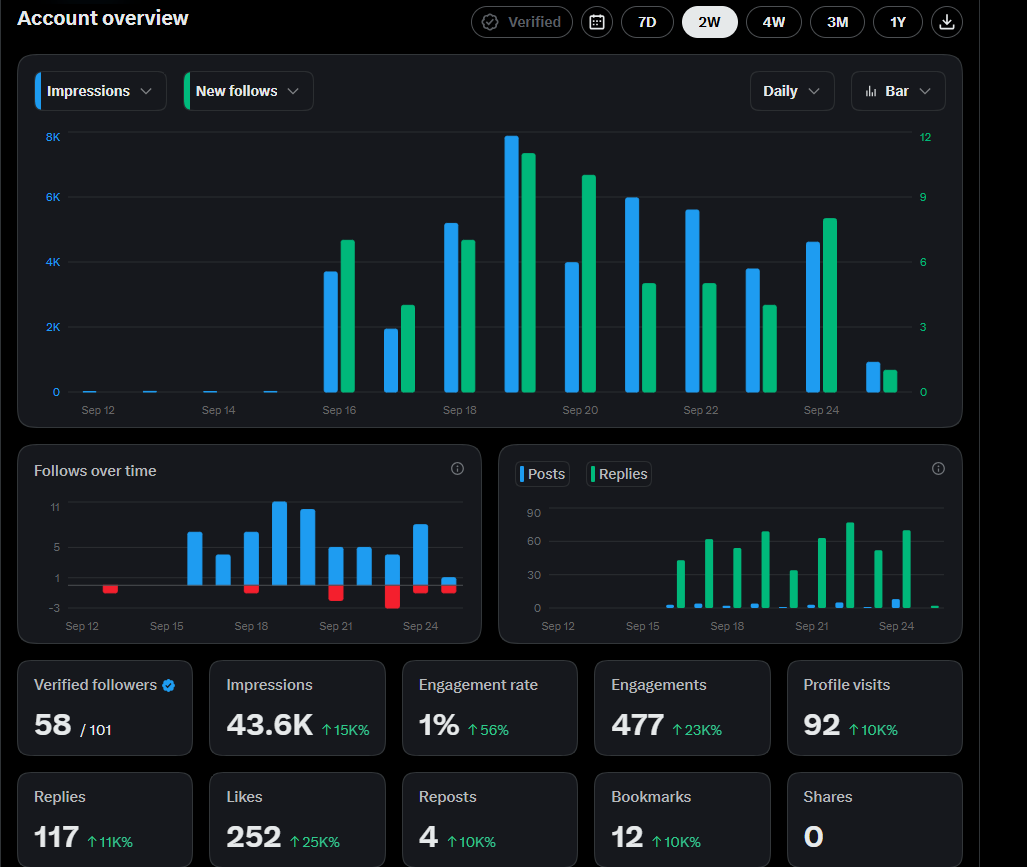The height and width of the screenshot is (867, 1027).
Task: Open the Engagements 477 stat card
Action: pyautogui.click(x=682, y=708)
